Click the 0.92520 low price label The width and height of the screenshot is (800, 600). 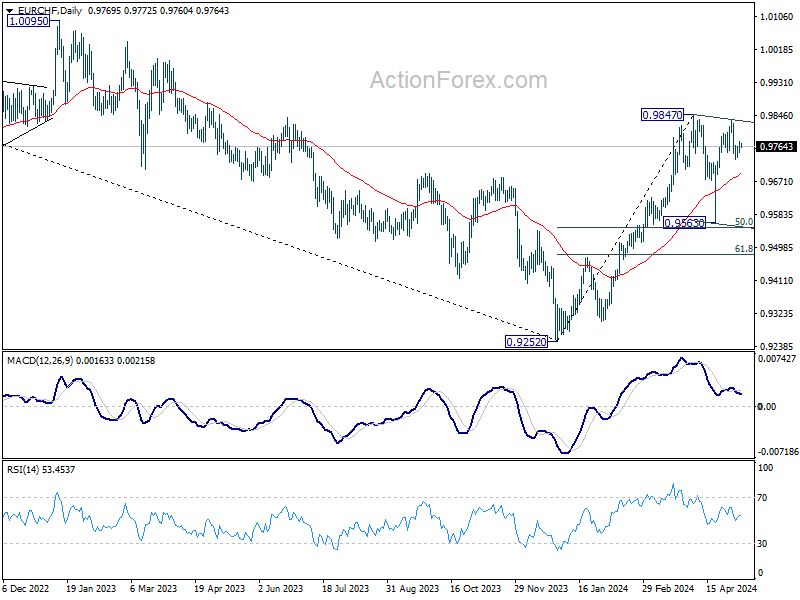(x=526, y=341)
